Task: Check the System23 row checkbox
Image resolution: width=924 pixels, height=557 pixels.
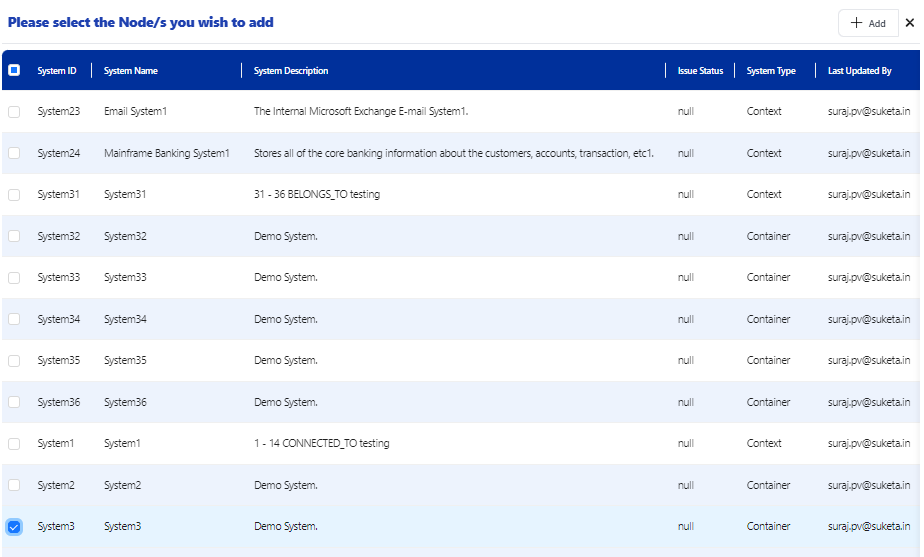Action: click(x=14, y=112)
